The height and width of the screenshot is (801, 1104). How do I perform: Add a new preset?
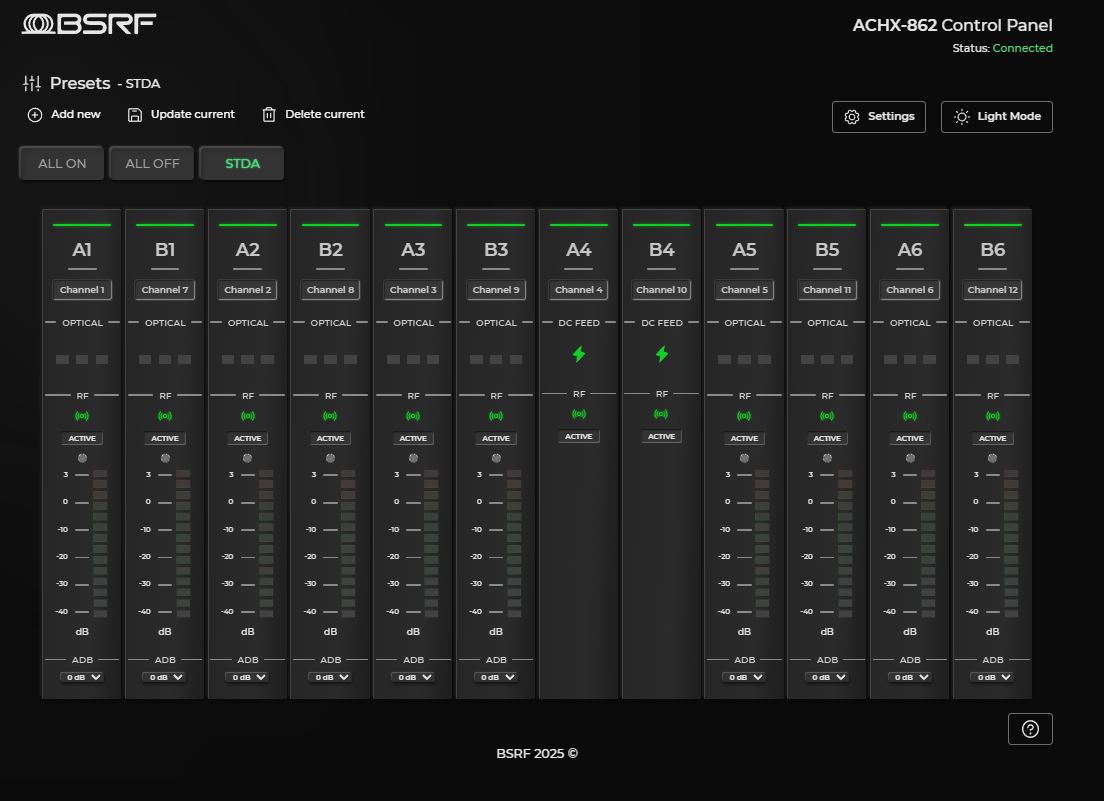pos(64,114)
